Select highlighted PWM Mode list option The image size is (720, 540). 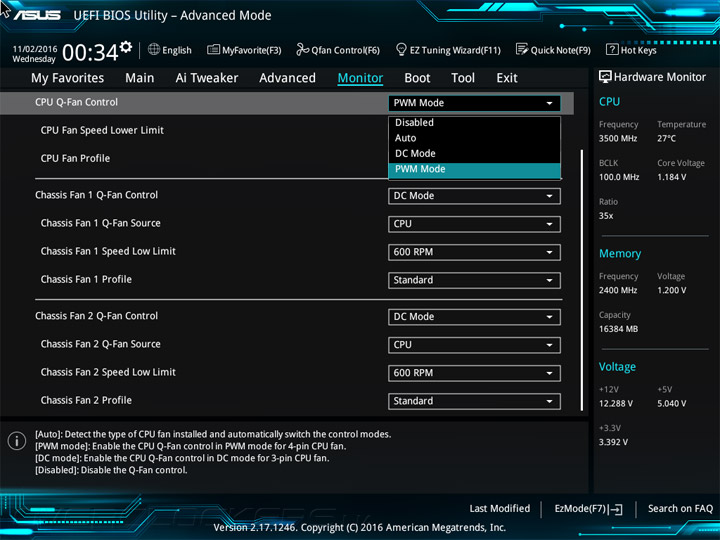[x=474, y=169]
